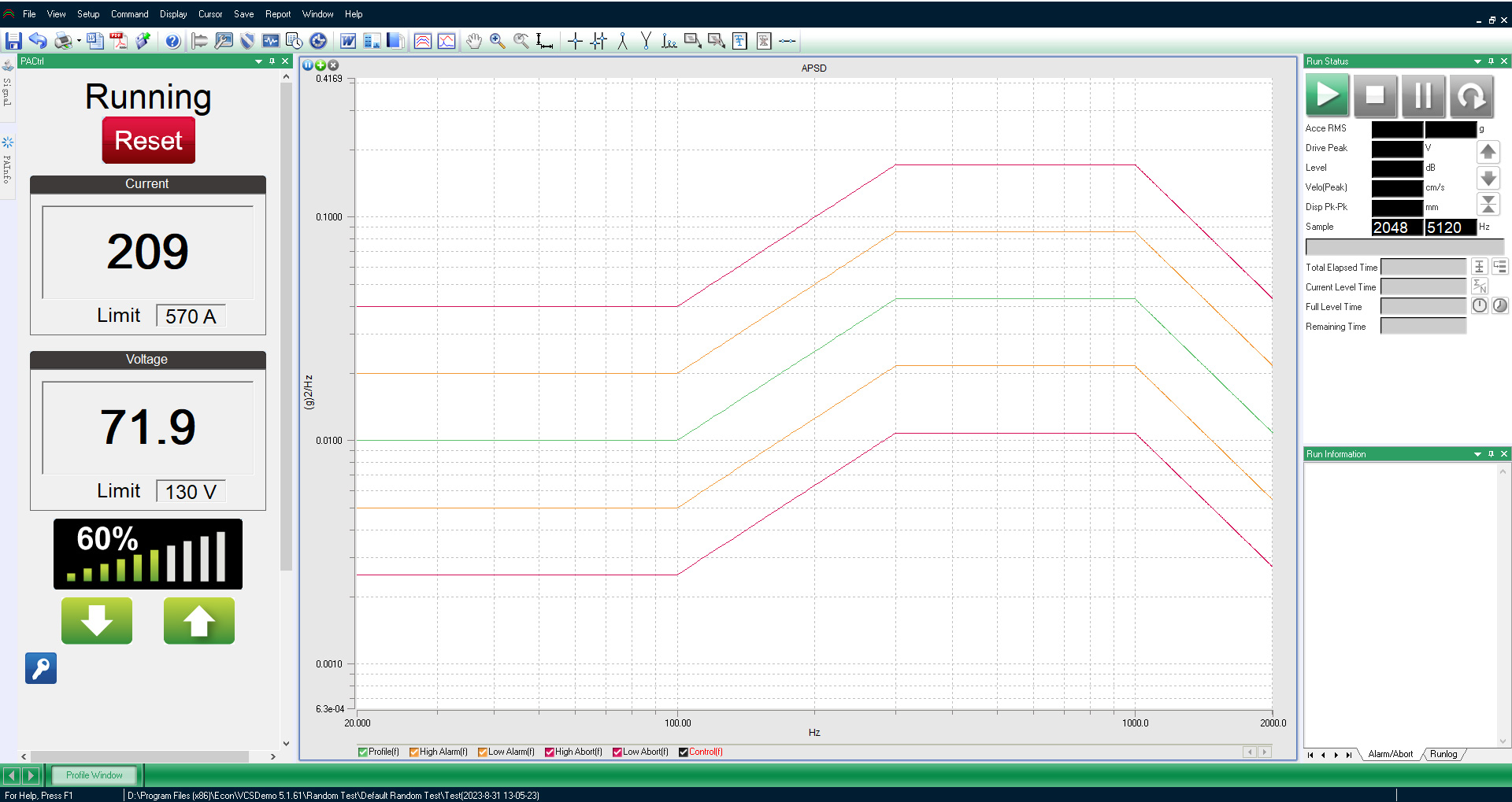Export report with the PDF toolbar icon
Image resolution: width=1512 pixels, height=802 pixels.
119,41
